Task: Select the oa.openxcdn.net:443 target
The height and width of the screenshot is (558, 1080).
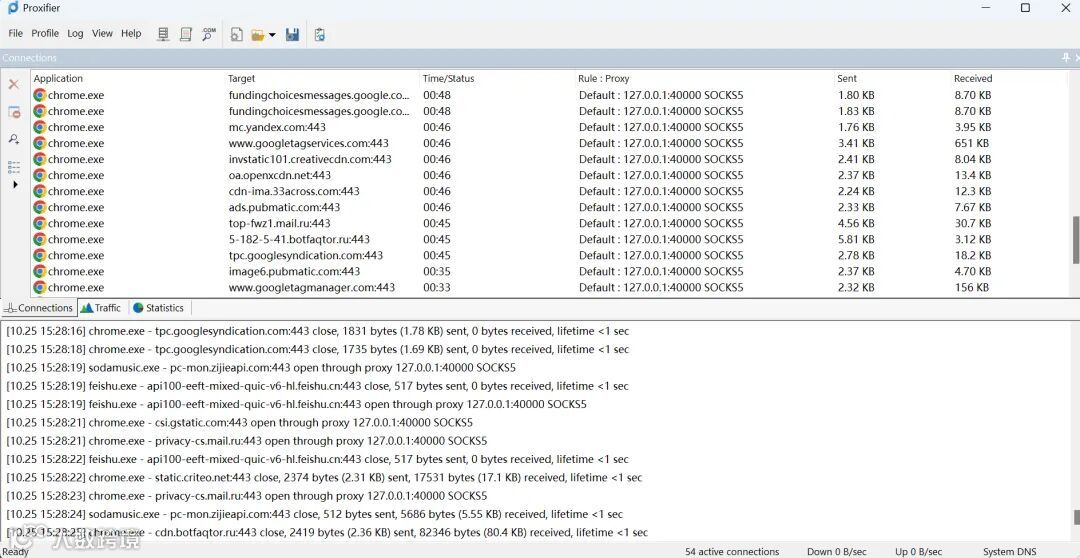Action: pos(280,176)
